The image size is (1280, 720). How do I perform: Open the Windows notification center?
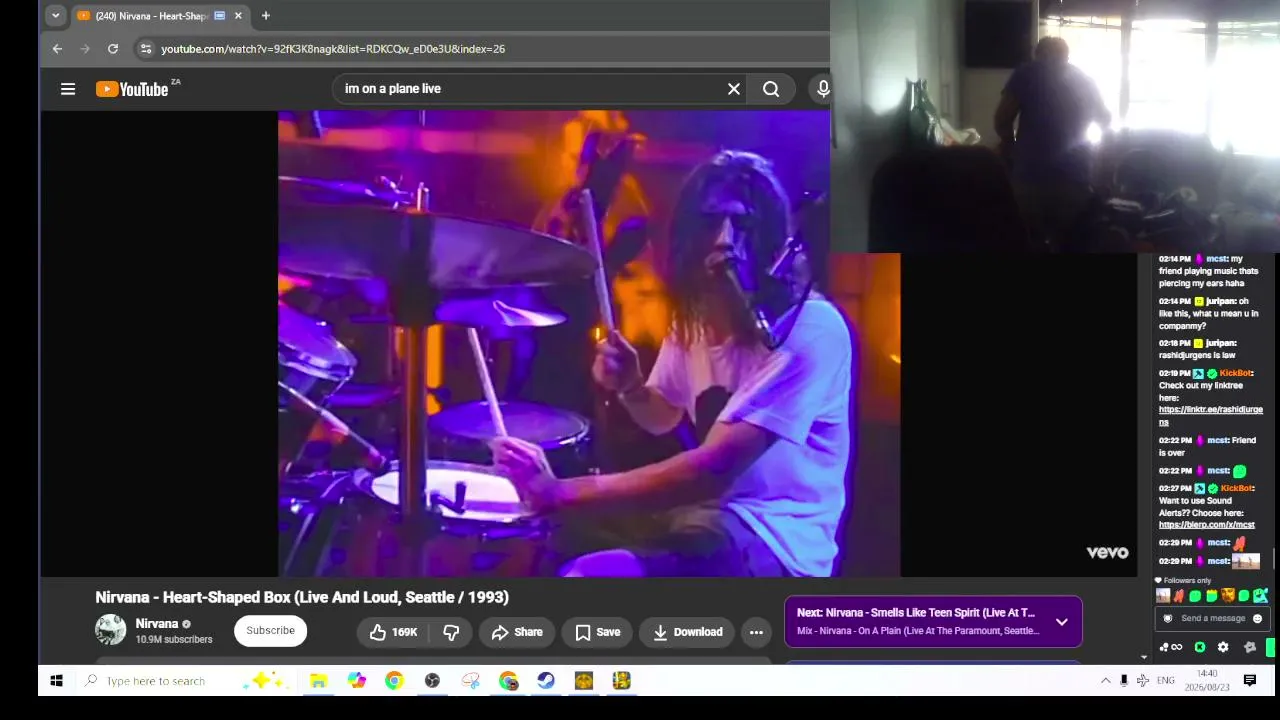(1249, 681)
